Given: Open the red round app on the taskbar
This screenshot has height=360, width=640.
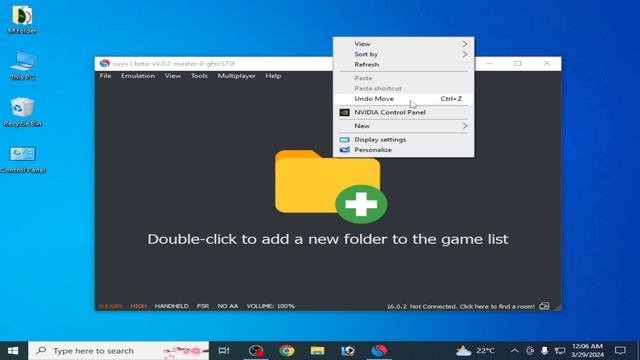Looking at the screenshot, I should tap(256, 351).
